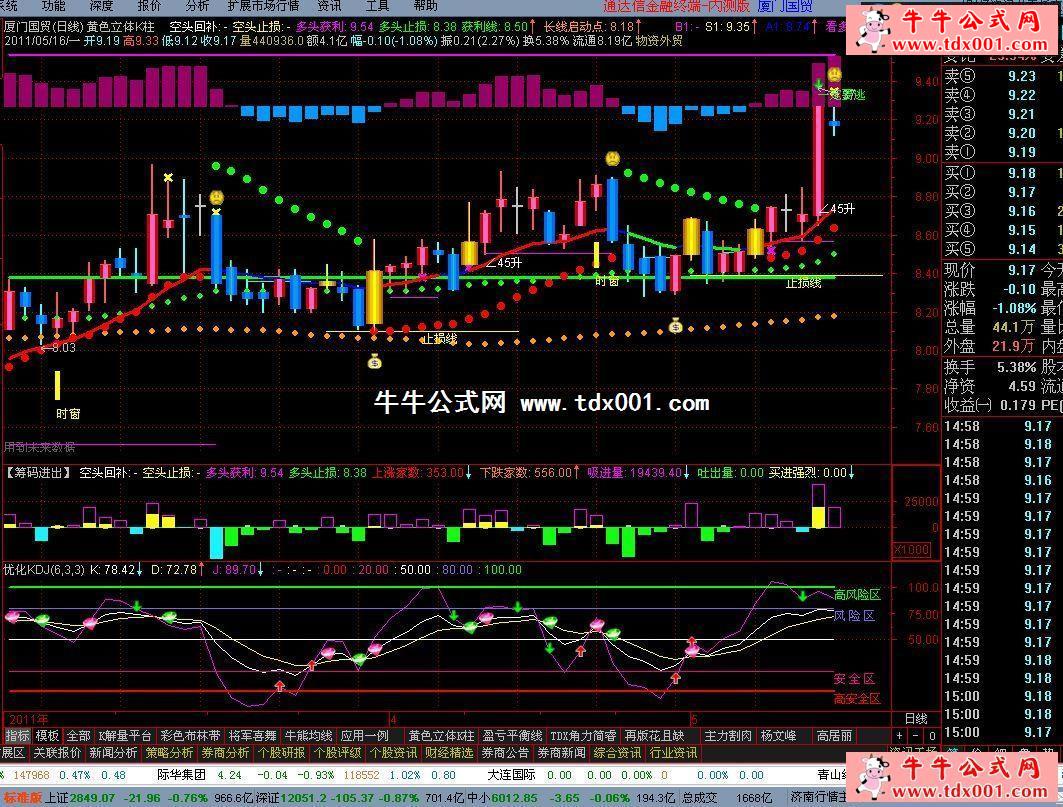Open the 扩展市场行情 menu
This screenshot has height=807, width=1063.
pos(263,6)
